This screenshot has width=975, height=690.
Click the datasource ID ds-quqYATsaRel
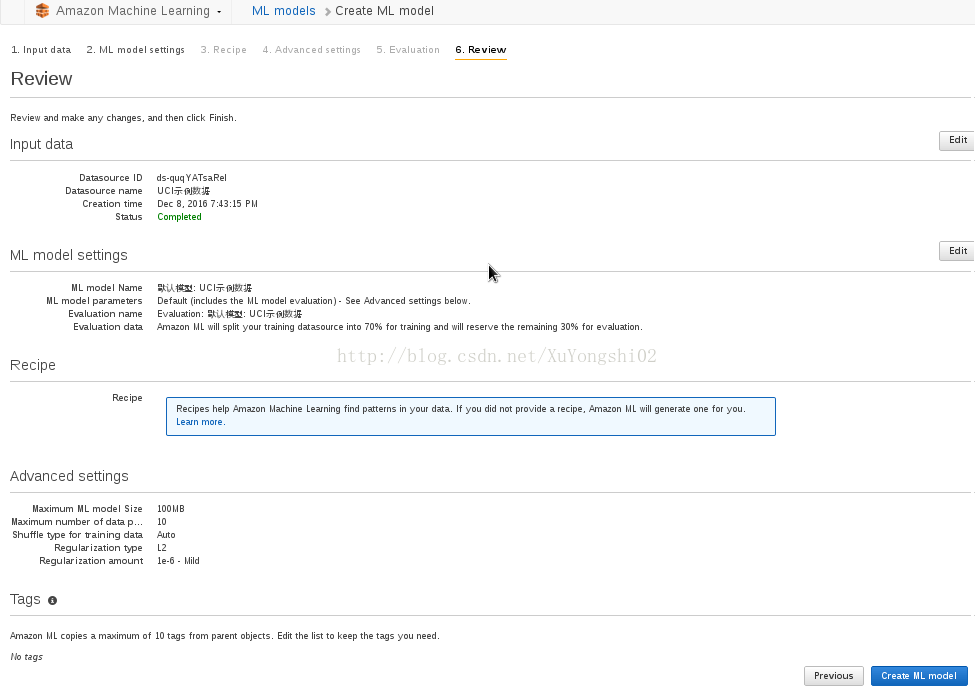192,178
